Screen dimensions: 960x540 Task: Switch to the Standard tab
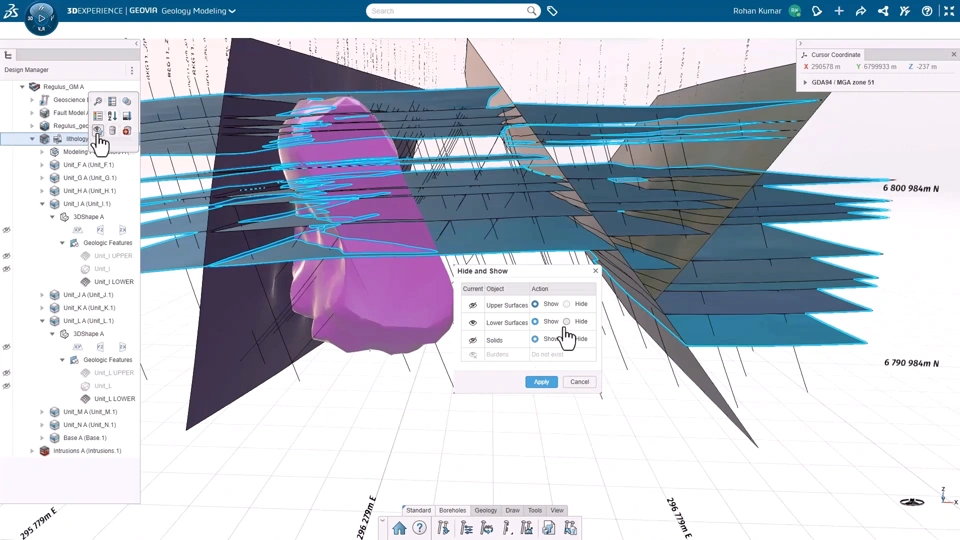419,511
